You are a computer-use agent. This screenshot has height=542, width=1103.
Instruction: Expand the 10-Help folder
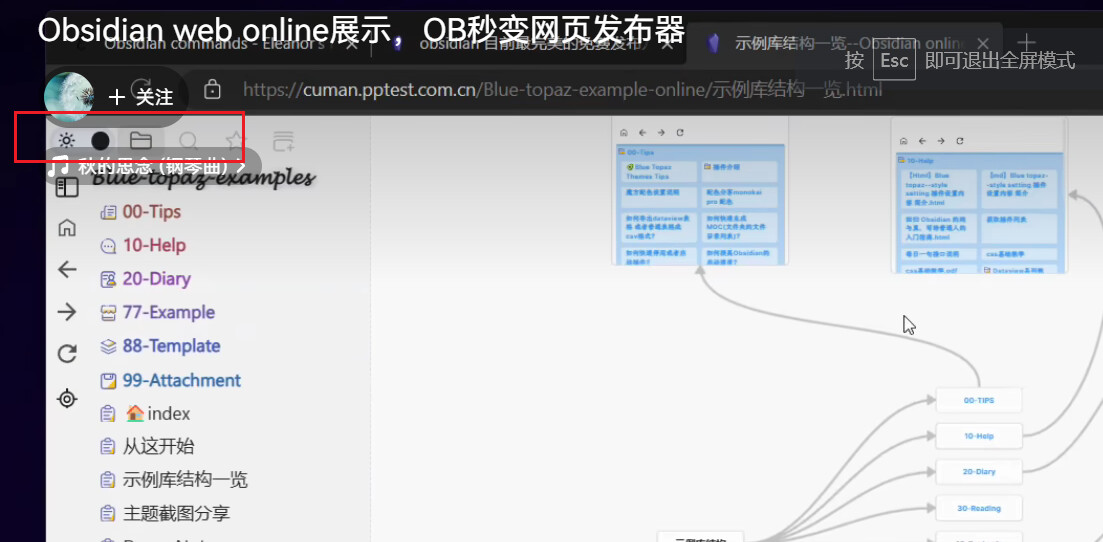pos(154,246)
